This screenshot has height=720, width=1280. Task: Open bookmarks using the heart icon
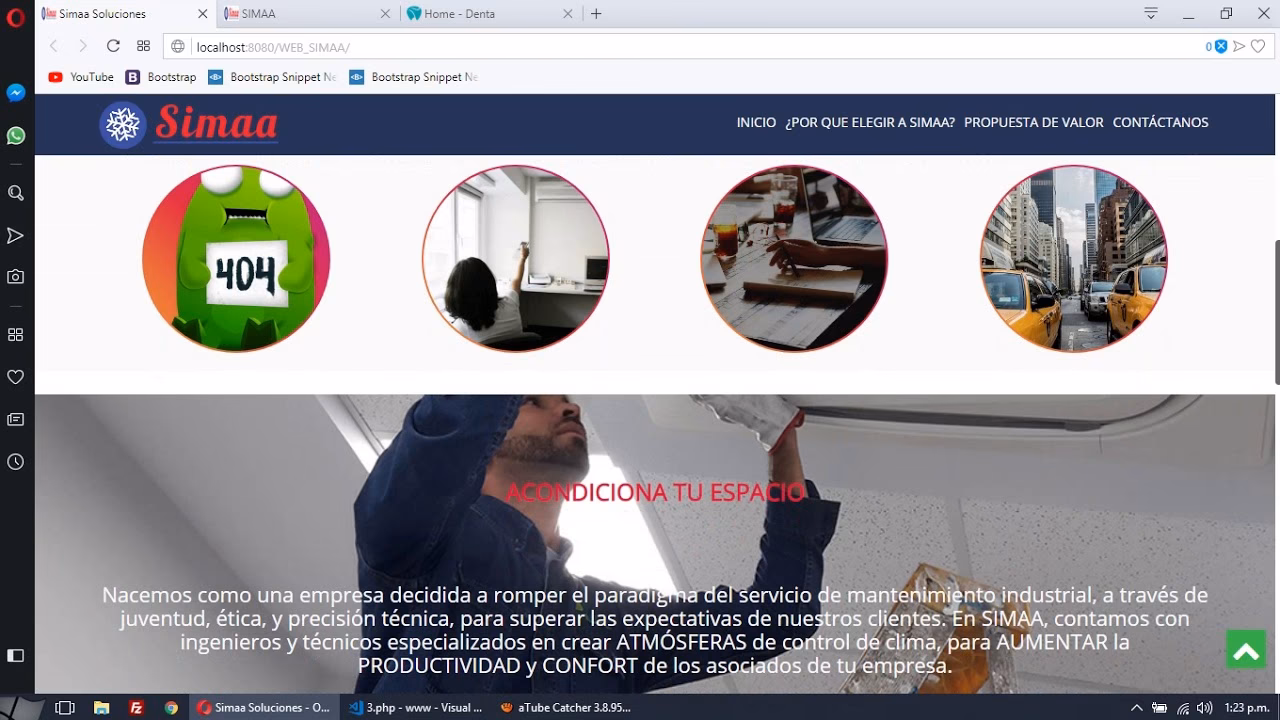point(14,377)
